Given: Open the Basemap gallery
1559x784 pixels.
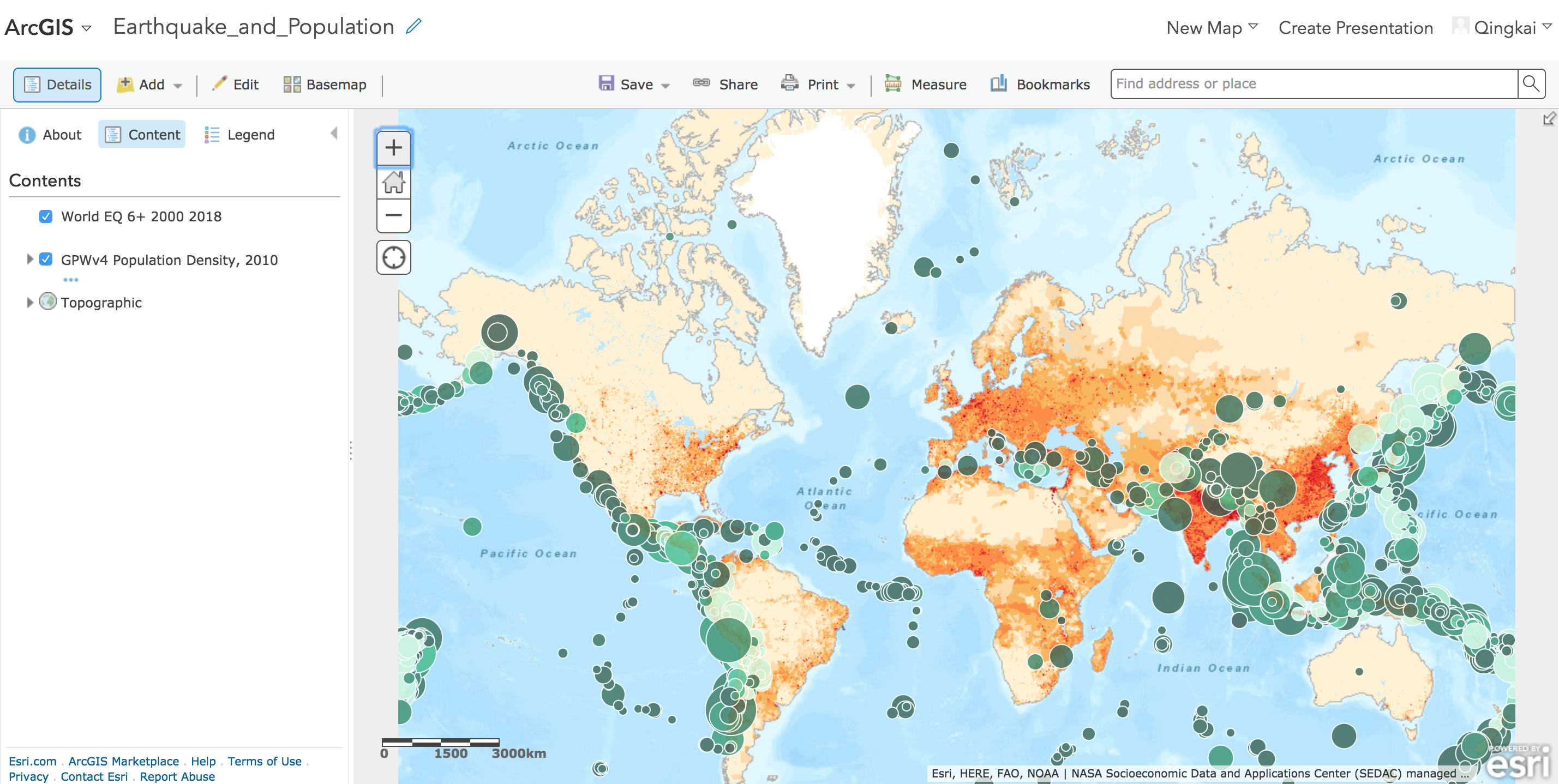Looking at the screenshot, I should pos(325,84).
